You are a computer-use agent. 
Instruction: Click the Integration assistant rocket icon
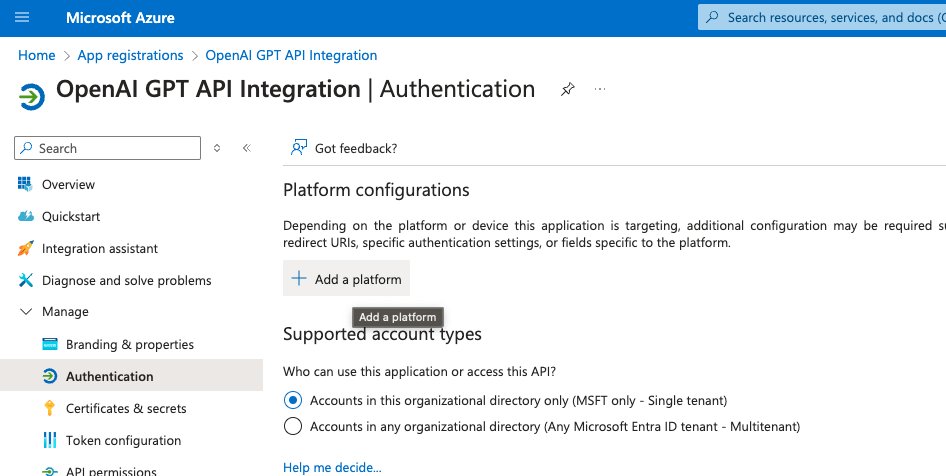pos(25,248)
